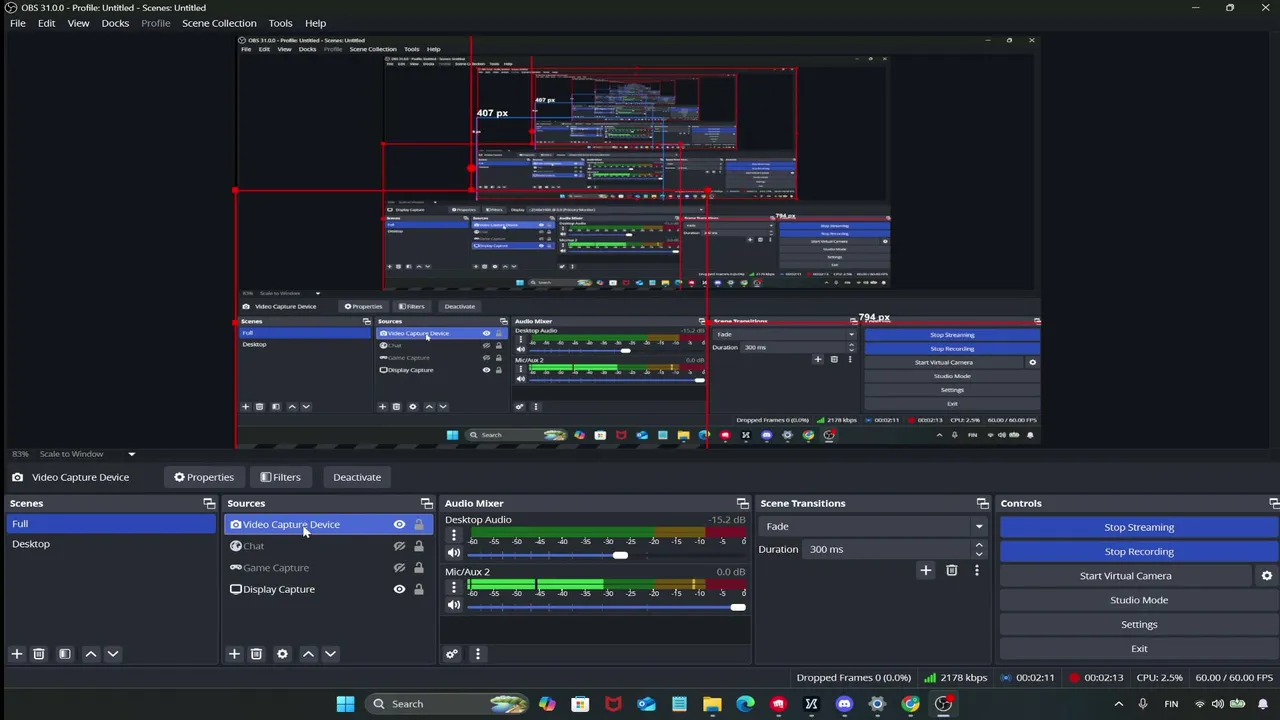Open File Explorer from the taskbar
This screenshot has width=1280, height=720.
point(712,704)
